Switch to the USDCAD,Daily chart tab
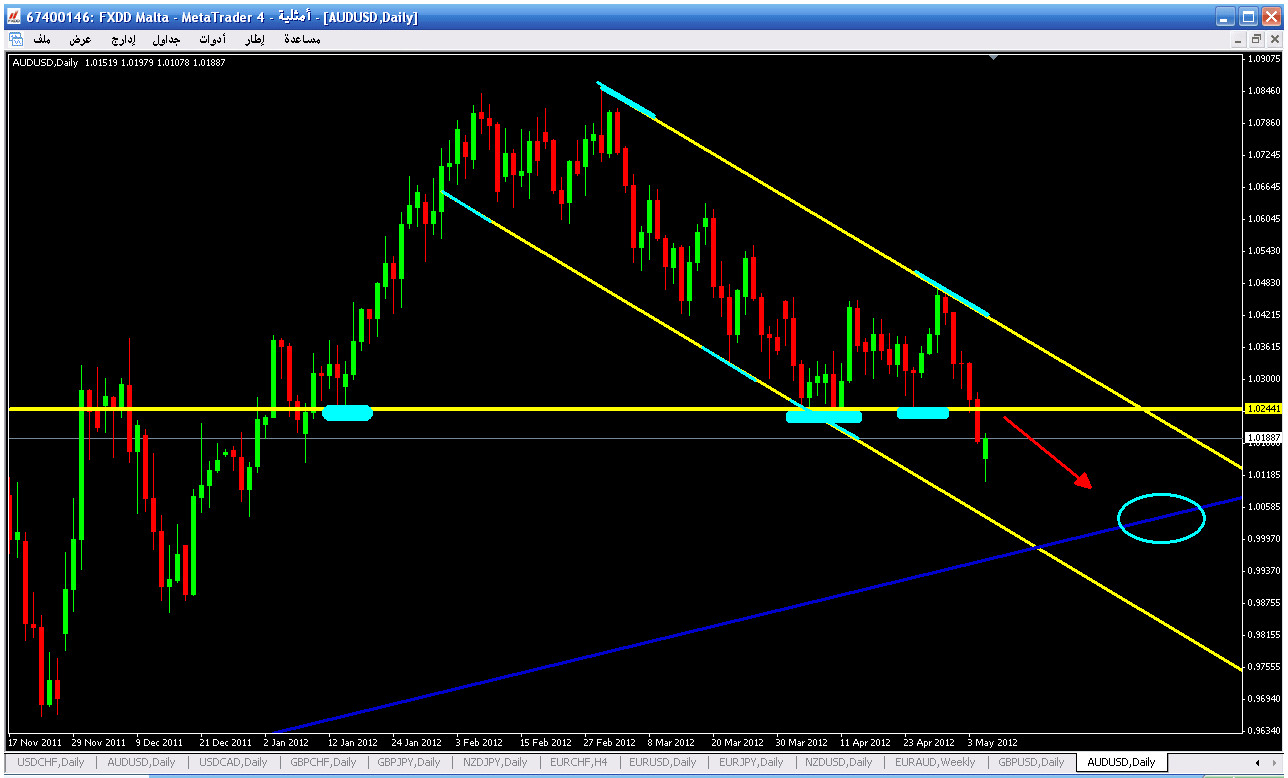This screenshot has width=1288, height=778. click(x=233, y=762)
